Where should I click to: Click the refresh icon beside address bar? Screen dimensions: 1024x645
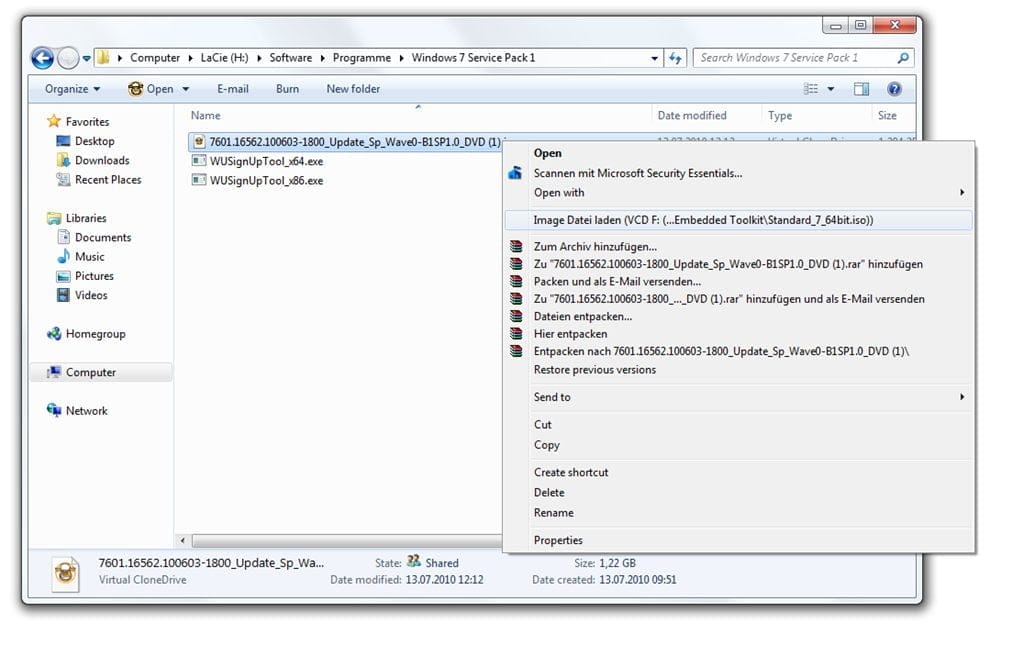click(676, 58)
